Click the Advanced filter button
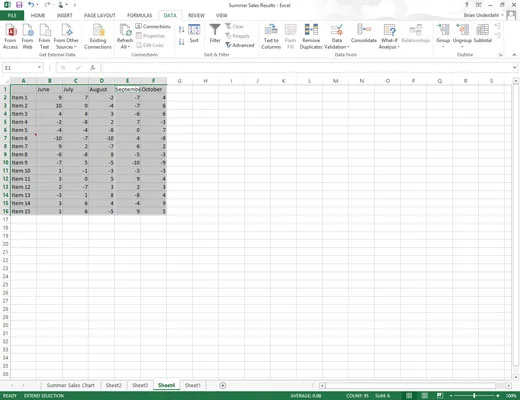The width and height of the screenshot is (520, 400). click(240, 45)
